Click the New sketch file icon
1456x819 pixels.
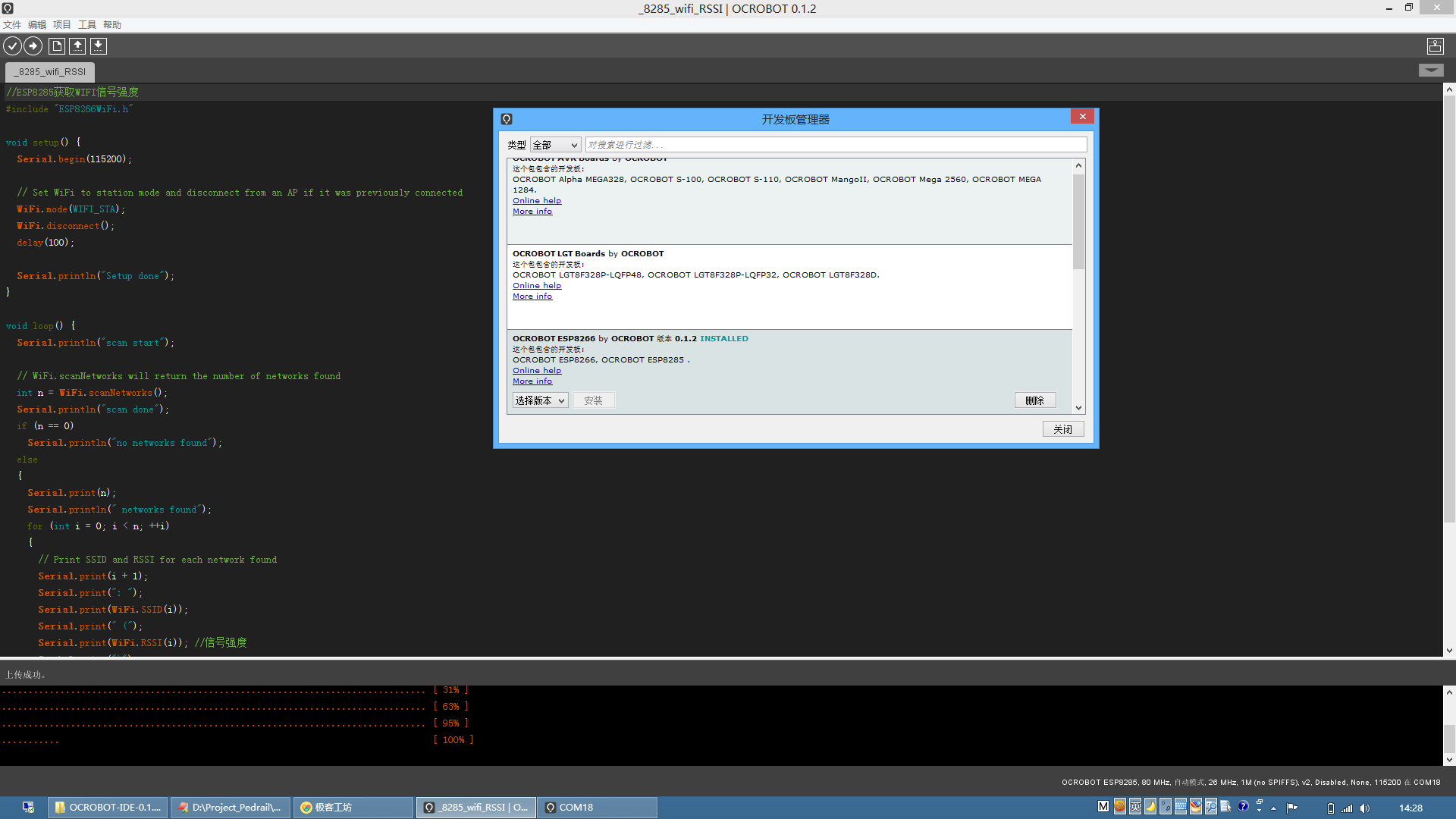(57, 46)
